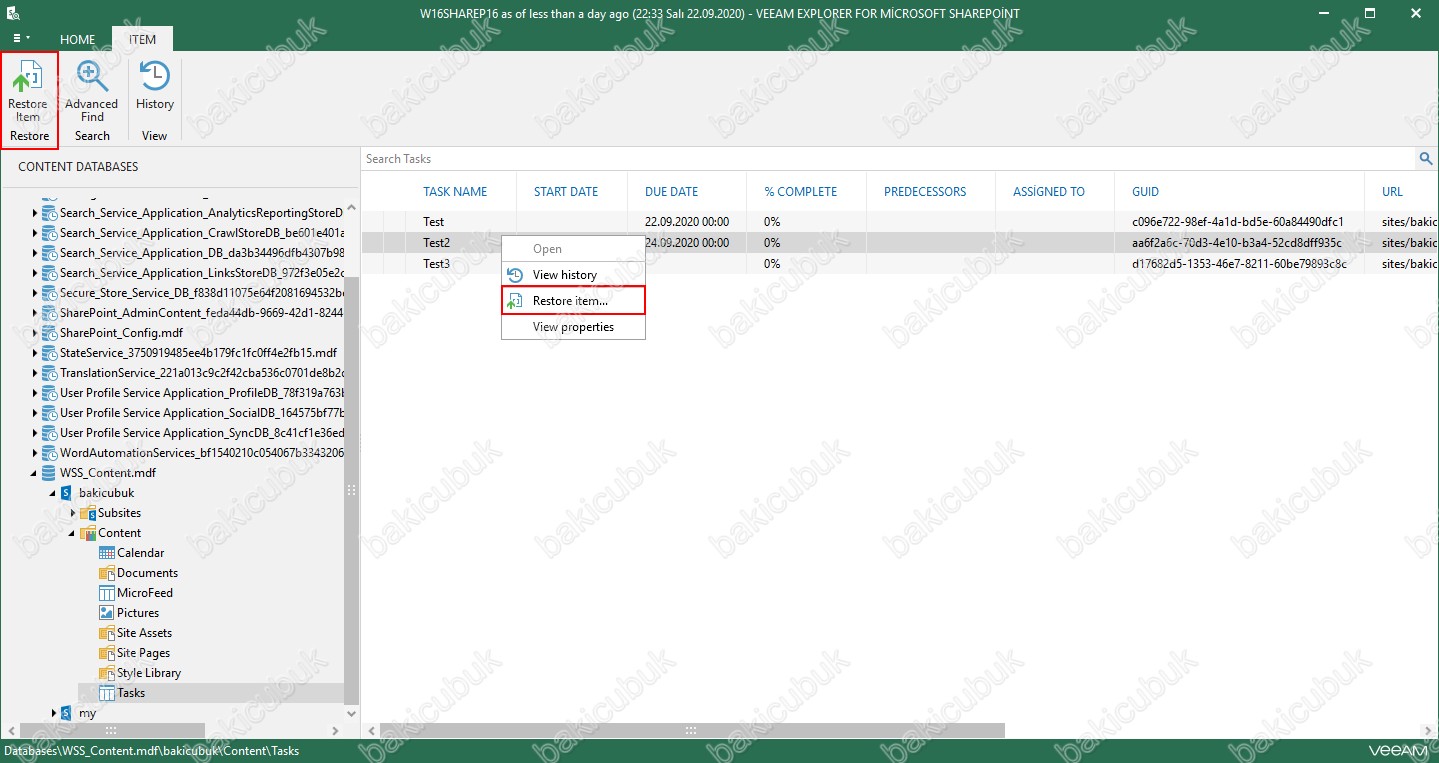The width and height of the screenshot is (1439, 763).
Task: Click the bakicubuk site icon
Action: point(68,493)
